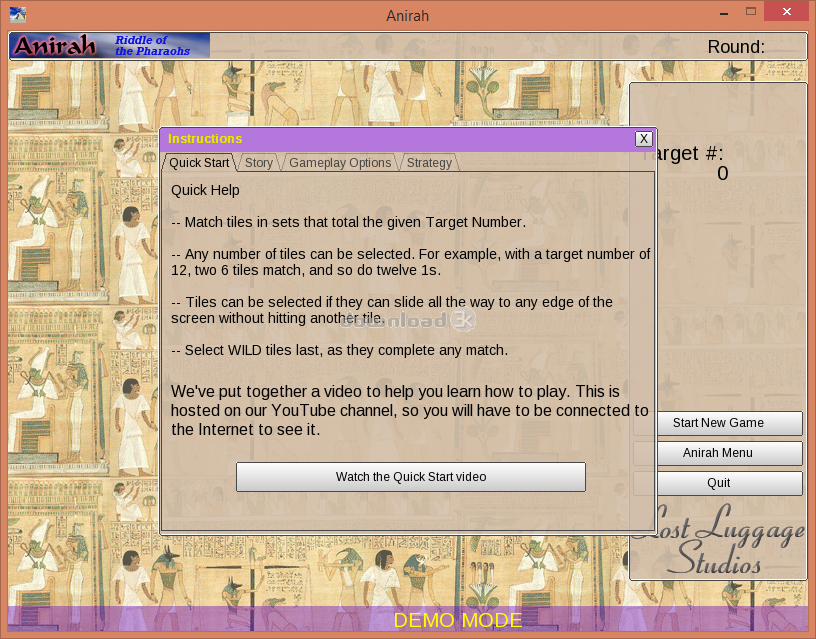Click the Anirah app icon in title bar
The height and width of the screenshot is (639, 816).
(x=18, y=15)
